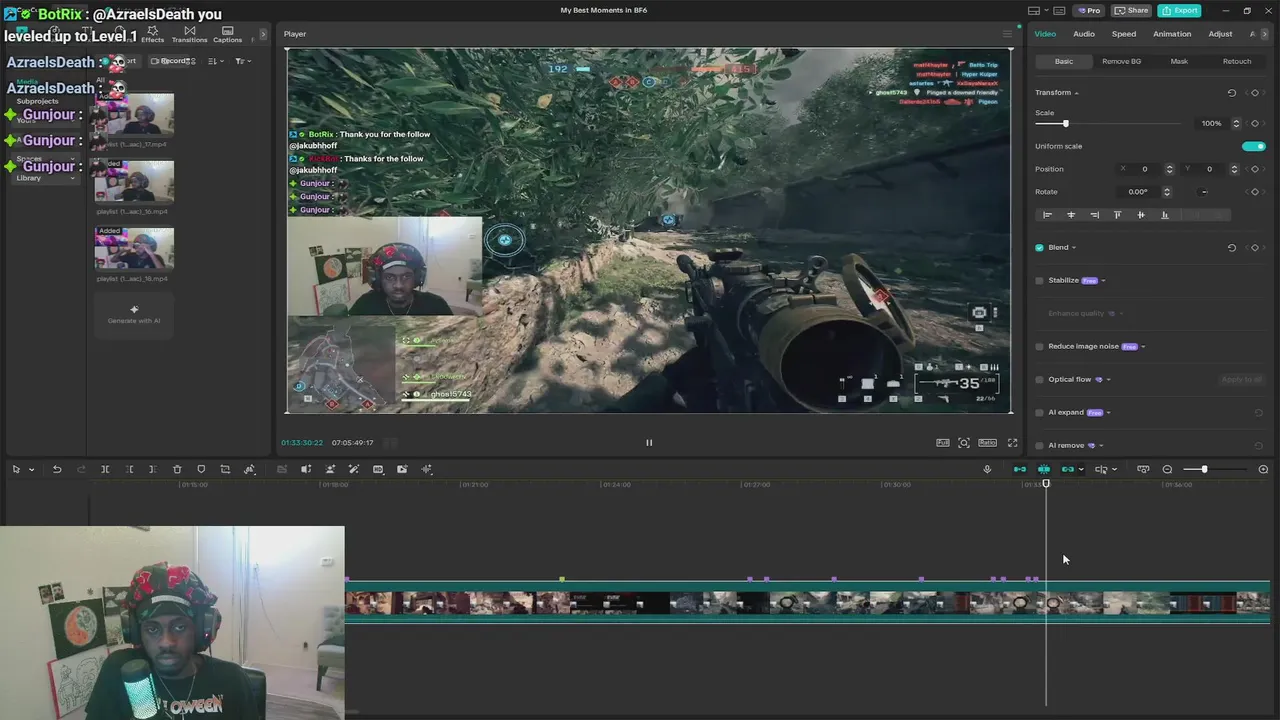The image size is (1280, 720).
Task: Align clip to the top
Action: point(1117,215)
